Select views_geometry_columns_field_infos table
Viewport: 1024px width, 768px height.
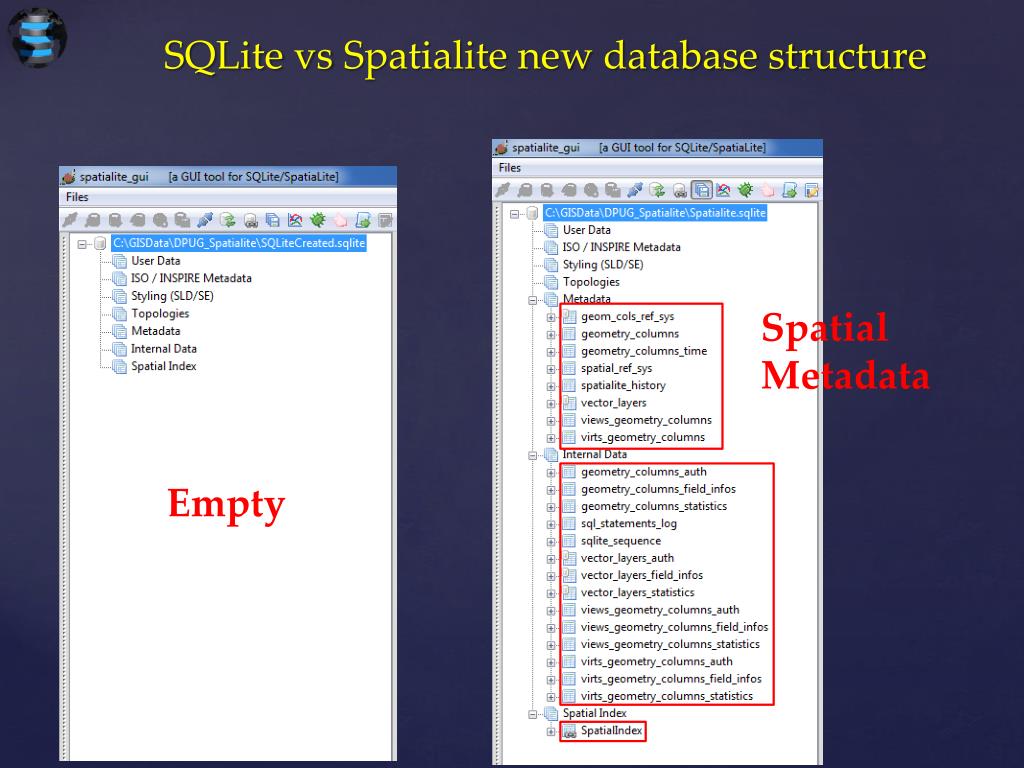(x=674, y=627)
